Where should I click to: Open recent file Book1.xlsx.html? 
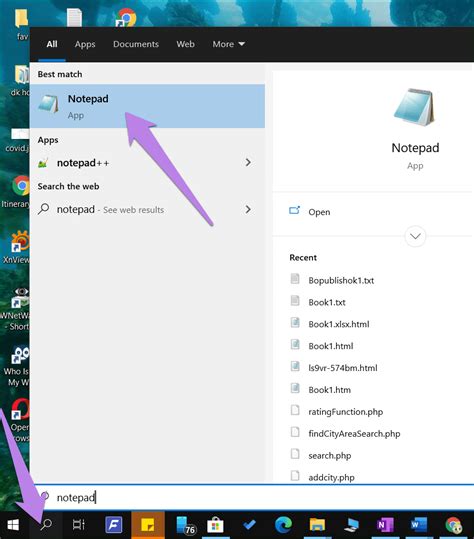click(x=339, y=324)
